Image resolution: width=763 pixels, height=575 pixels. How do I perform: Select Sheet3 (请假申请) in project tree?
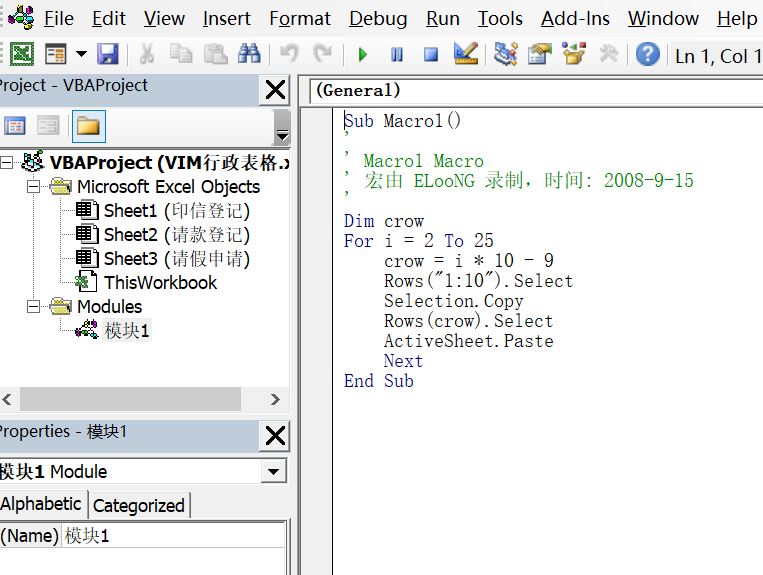[177, 258]
